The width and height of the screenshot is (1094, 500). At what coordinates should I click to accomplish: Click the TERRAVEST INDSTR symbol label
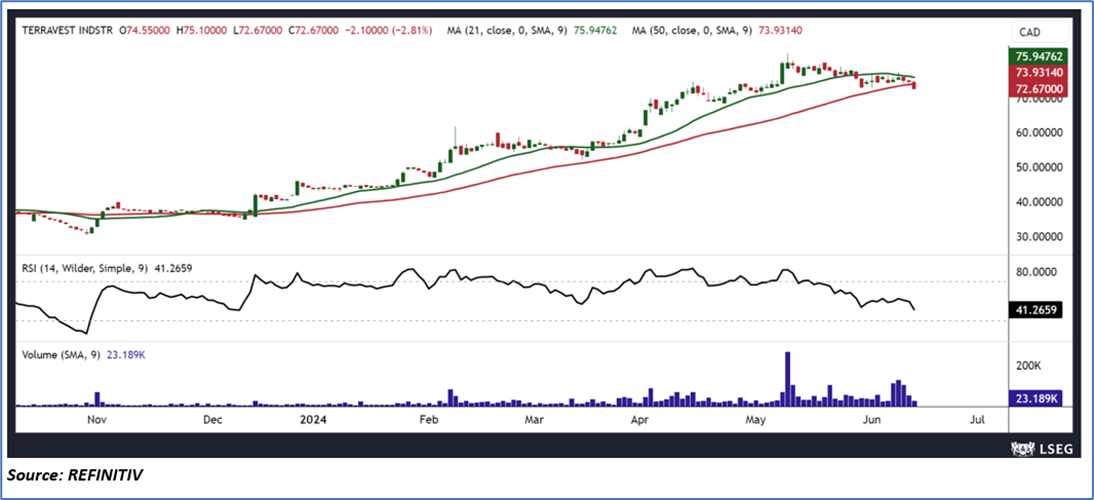(65, 31)
